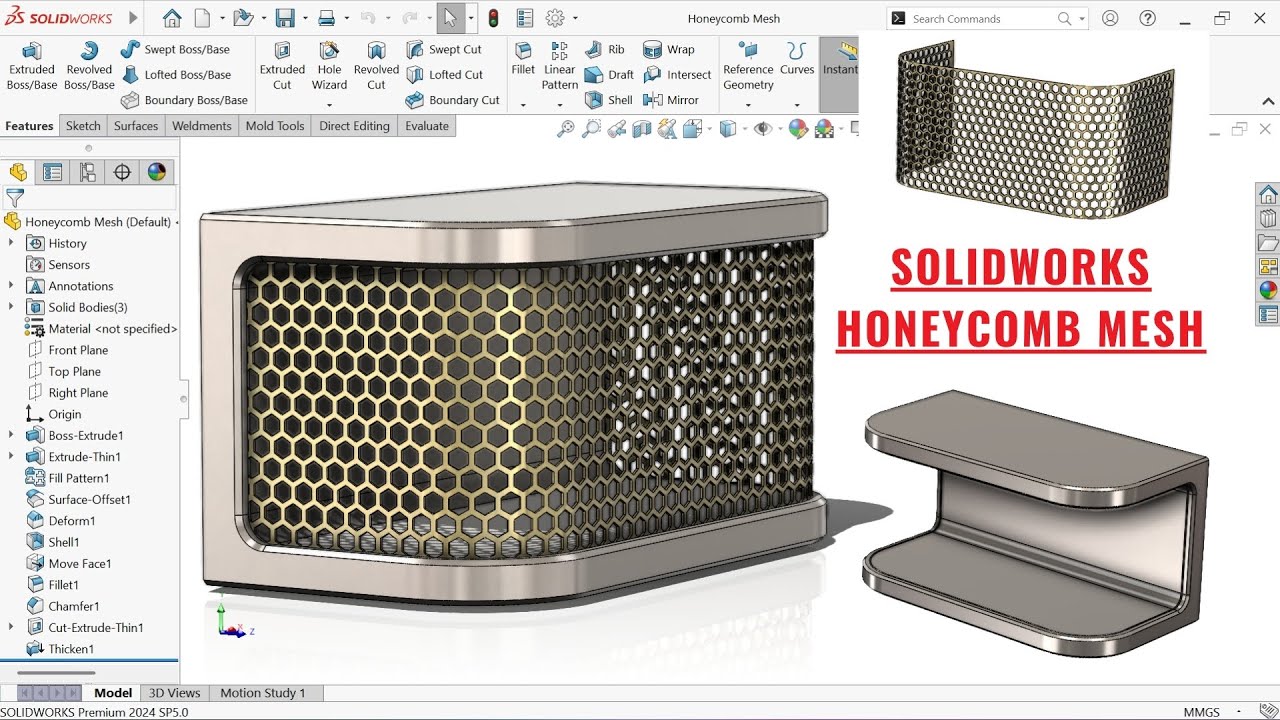Select the Fill Pattern1 feature

tap(67, 478)
